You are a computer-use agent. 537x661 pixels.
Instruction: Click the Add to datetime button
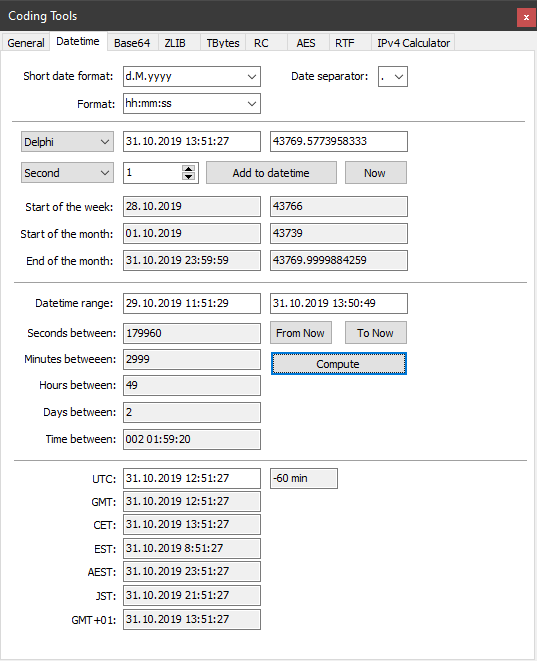271,173
